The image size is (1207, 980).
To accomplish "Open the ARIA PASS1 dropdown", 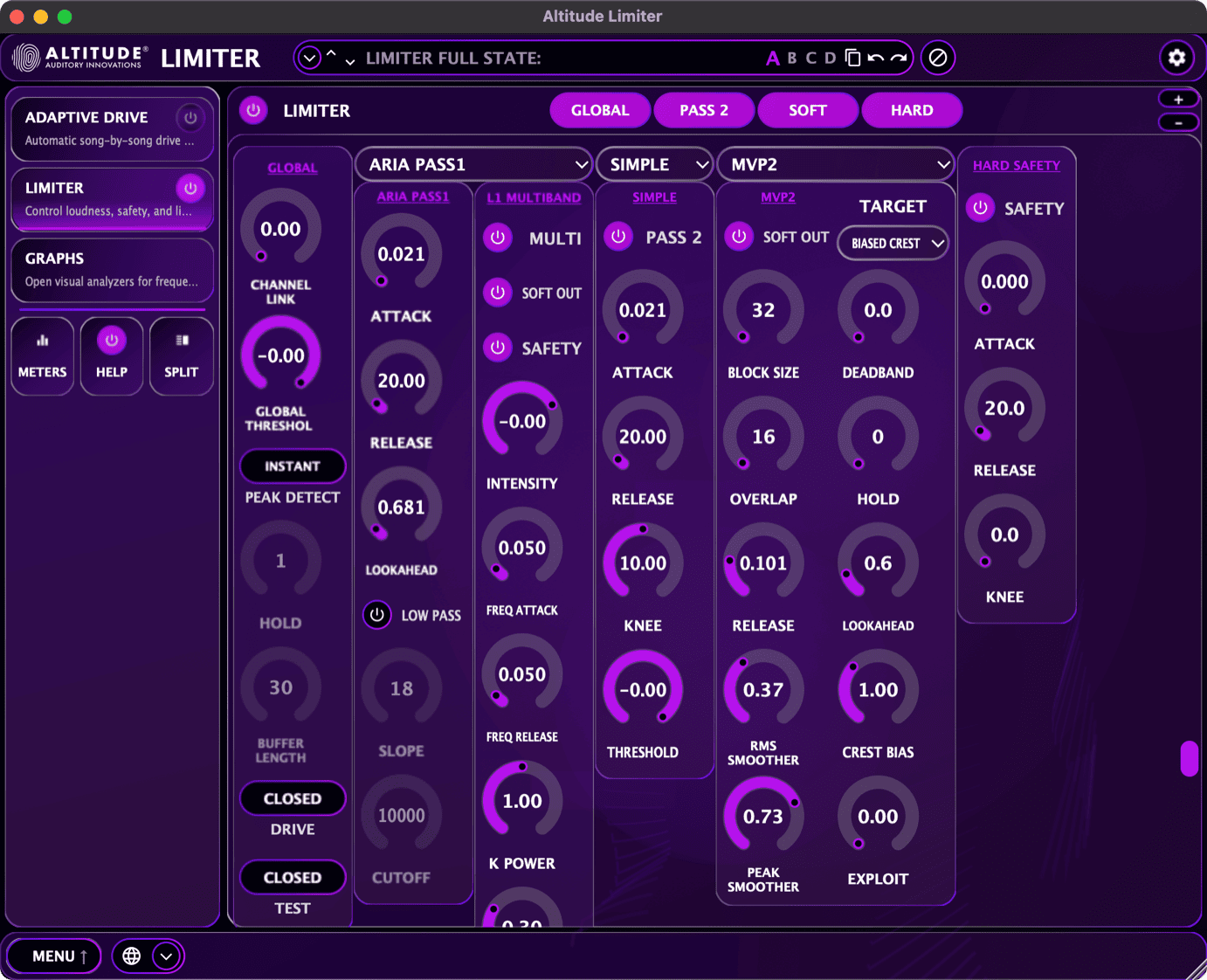I will point(474,164).
